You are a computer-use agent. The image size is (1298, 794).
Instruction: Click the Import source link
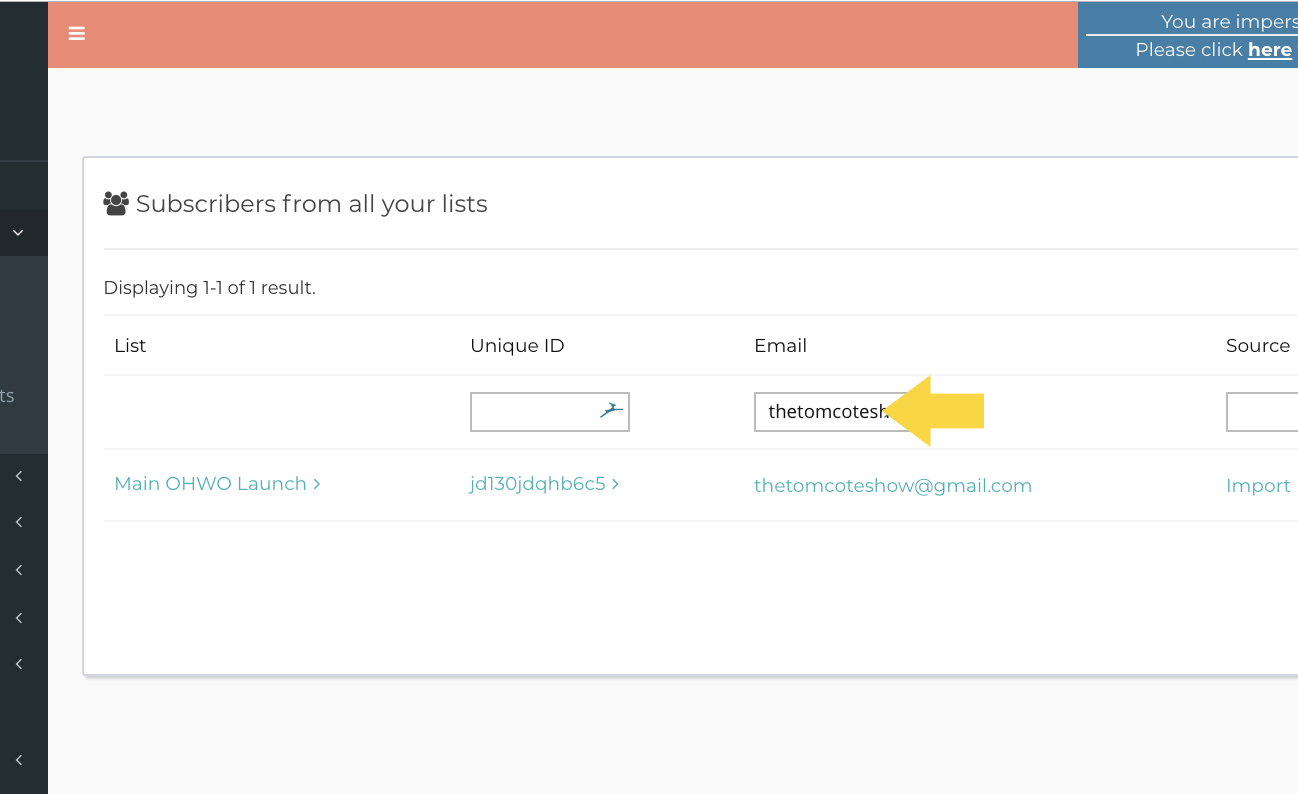pos(1257,486)
